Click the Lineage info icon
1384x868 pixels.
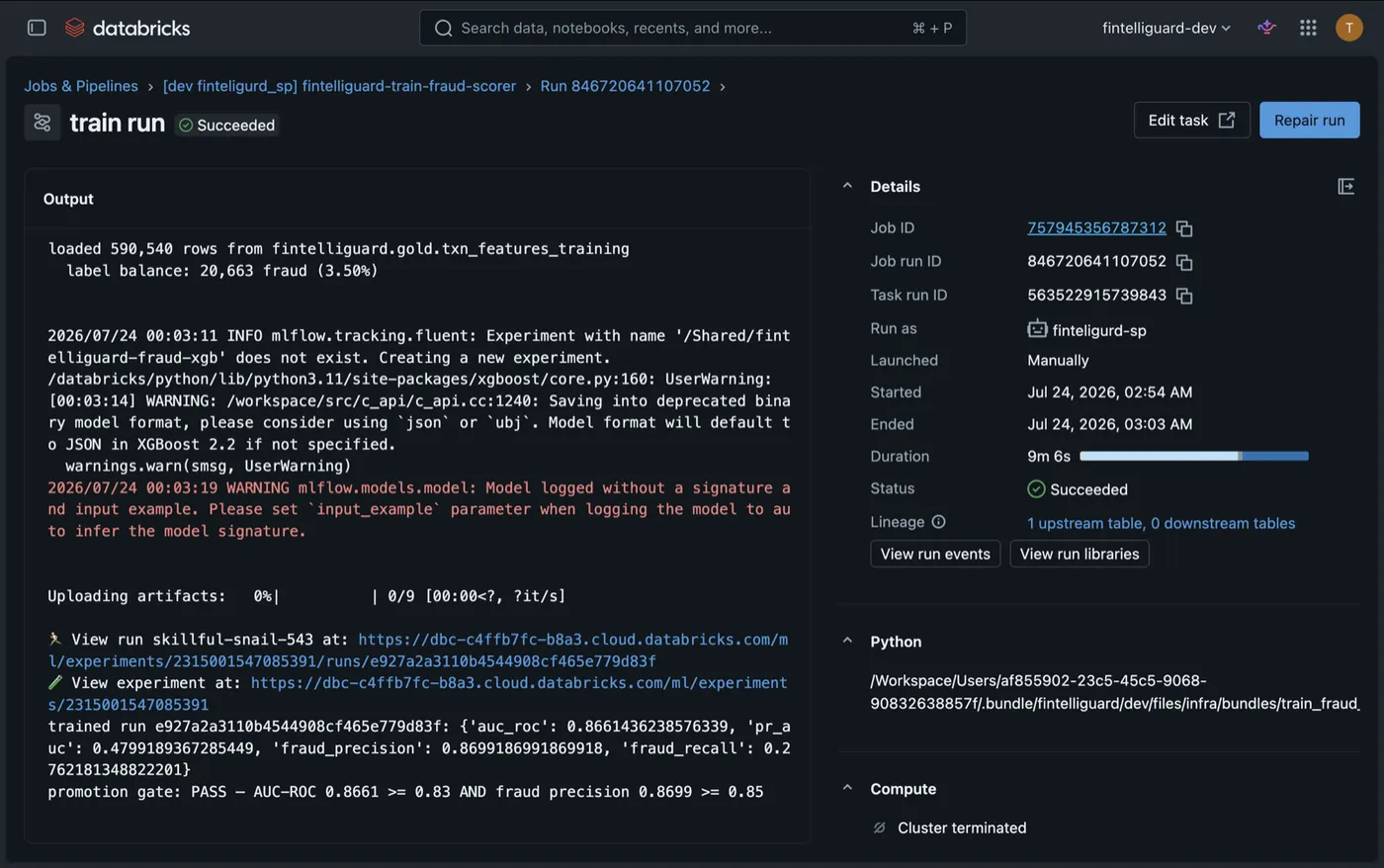tap(938, 522)
